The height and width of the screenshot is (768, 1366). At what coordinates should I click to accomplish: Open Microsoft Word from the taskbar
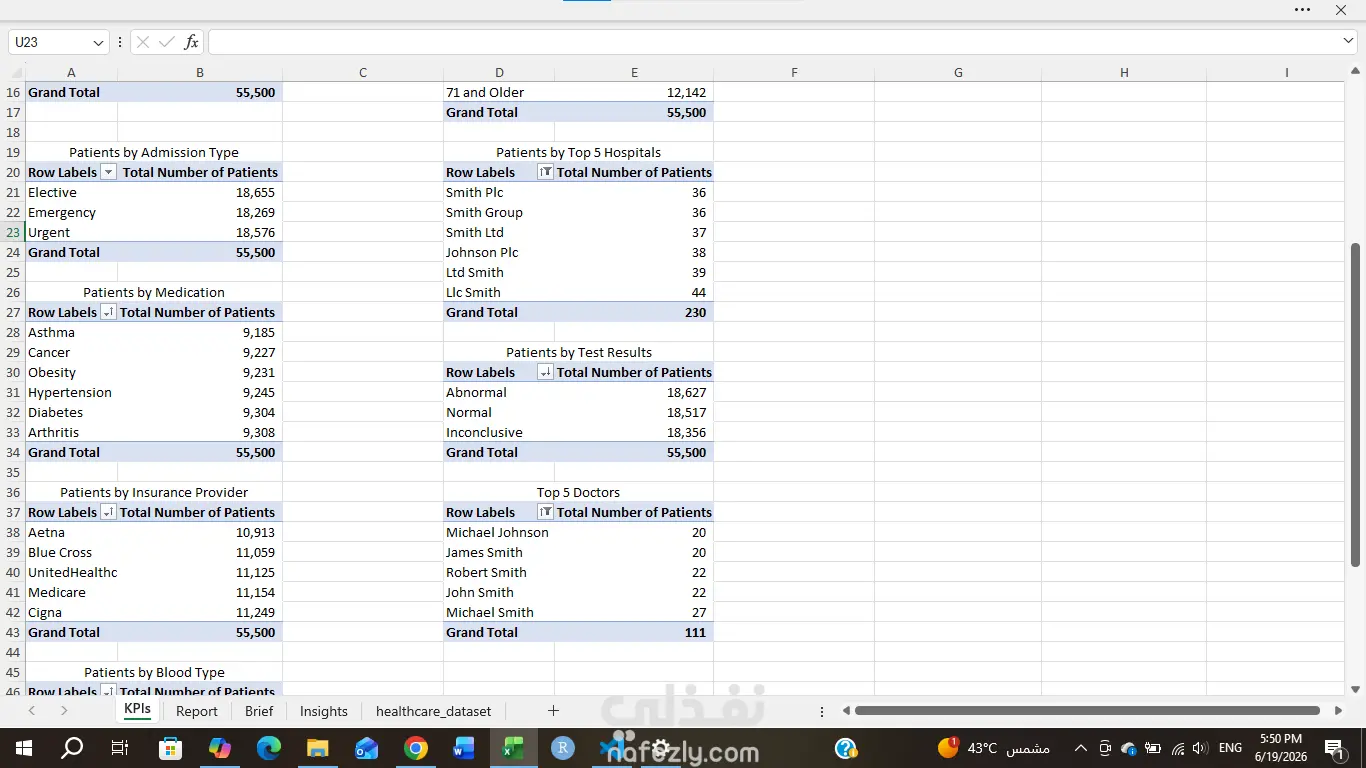464,748
